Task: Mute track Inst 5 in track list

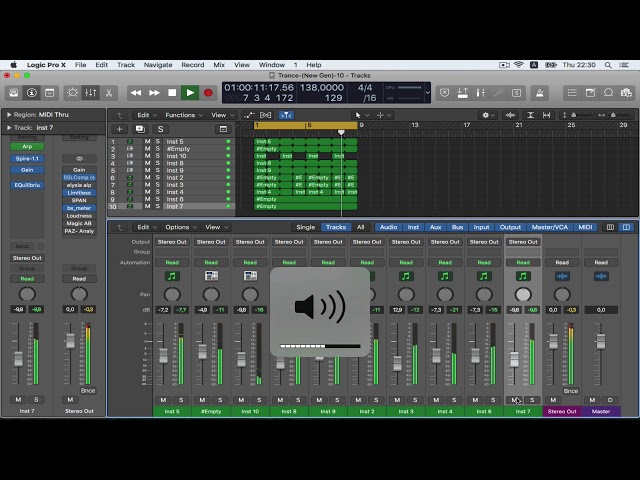Action: pos(147,142)
